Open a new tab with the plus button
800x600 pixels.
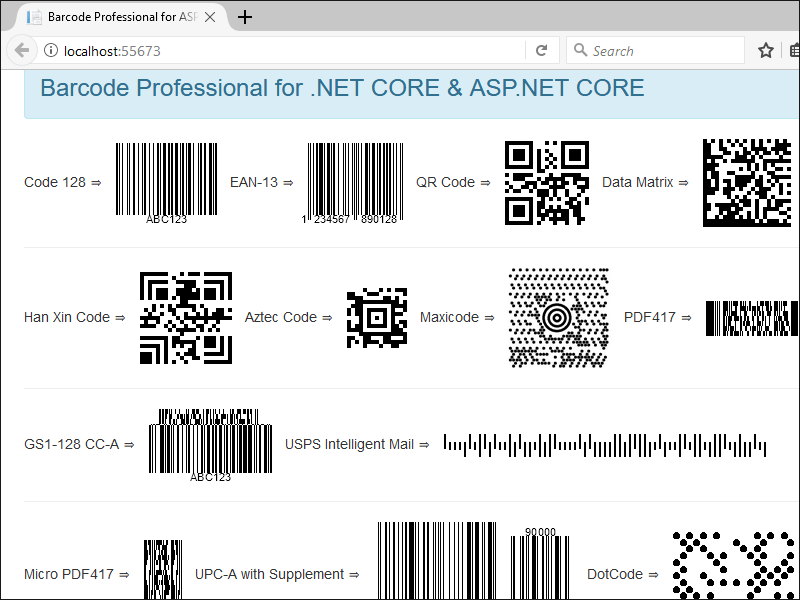pyautogui.click(x=245, y=17)
